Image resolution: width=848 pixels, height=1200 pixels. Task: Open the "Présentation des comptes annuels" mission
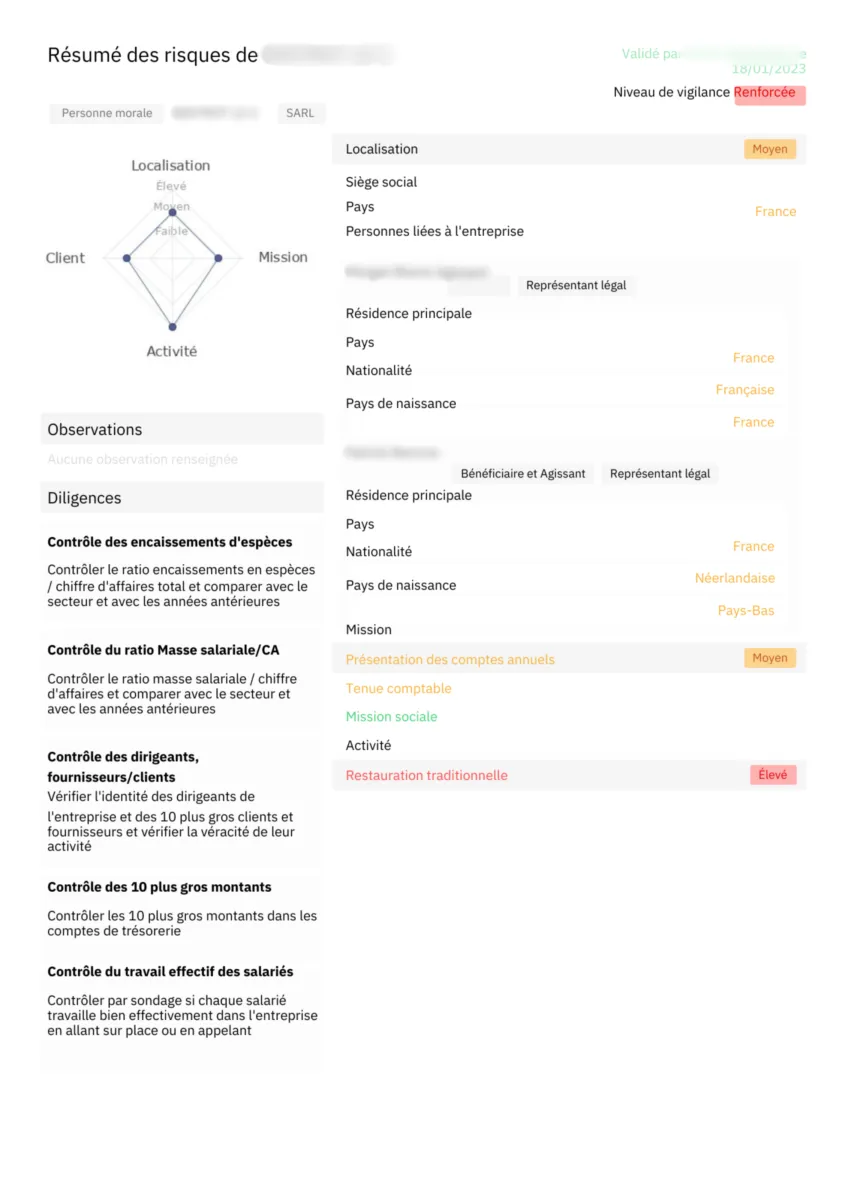pyautogui.click(x=450, y=660)
